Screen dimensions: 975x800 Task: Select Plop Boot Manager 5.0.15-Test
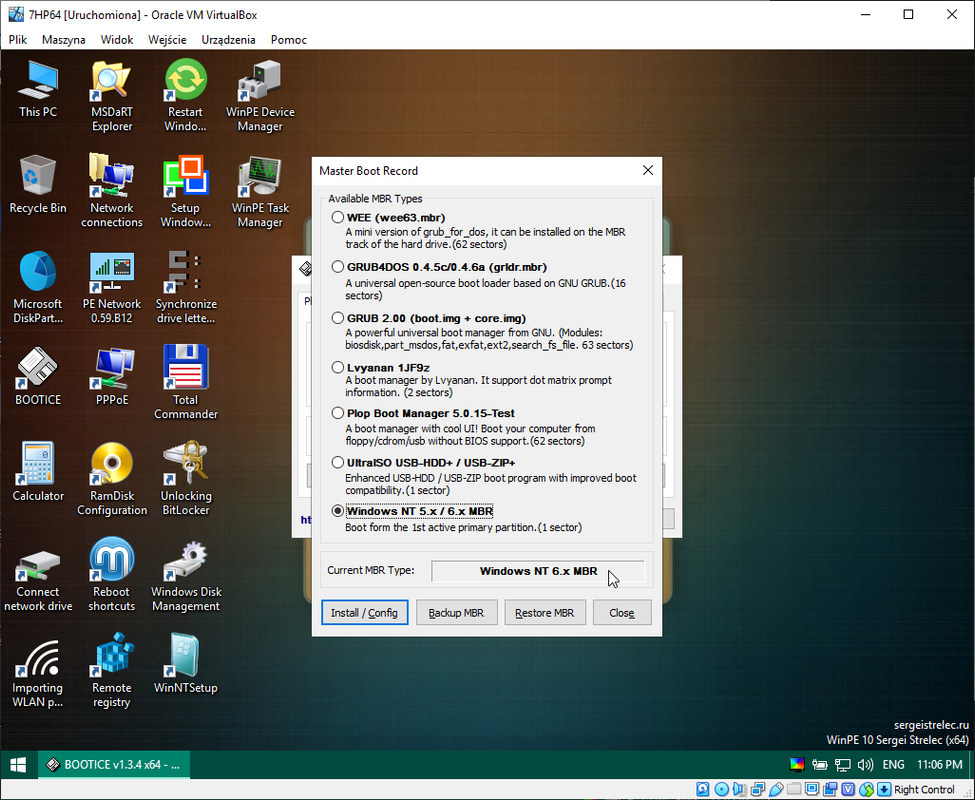click(338, 413)
